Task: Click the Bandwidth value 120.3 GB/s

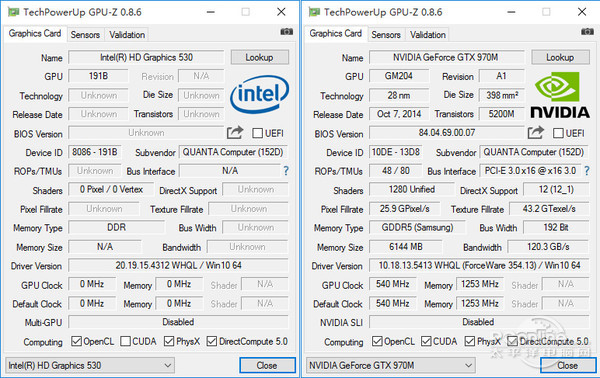Action: tap(548, 247)
